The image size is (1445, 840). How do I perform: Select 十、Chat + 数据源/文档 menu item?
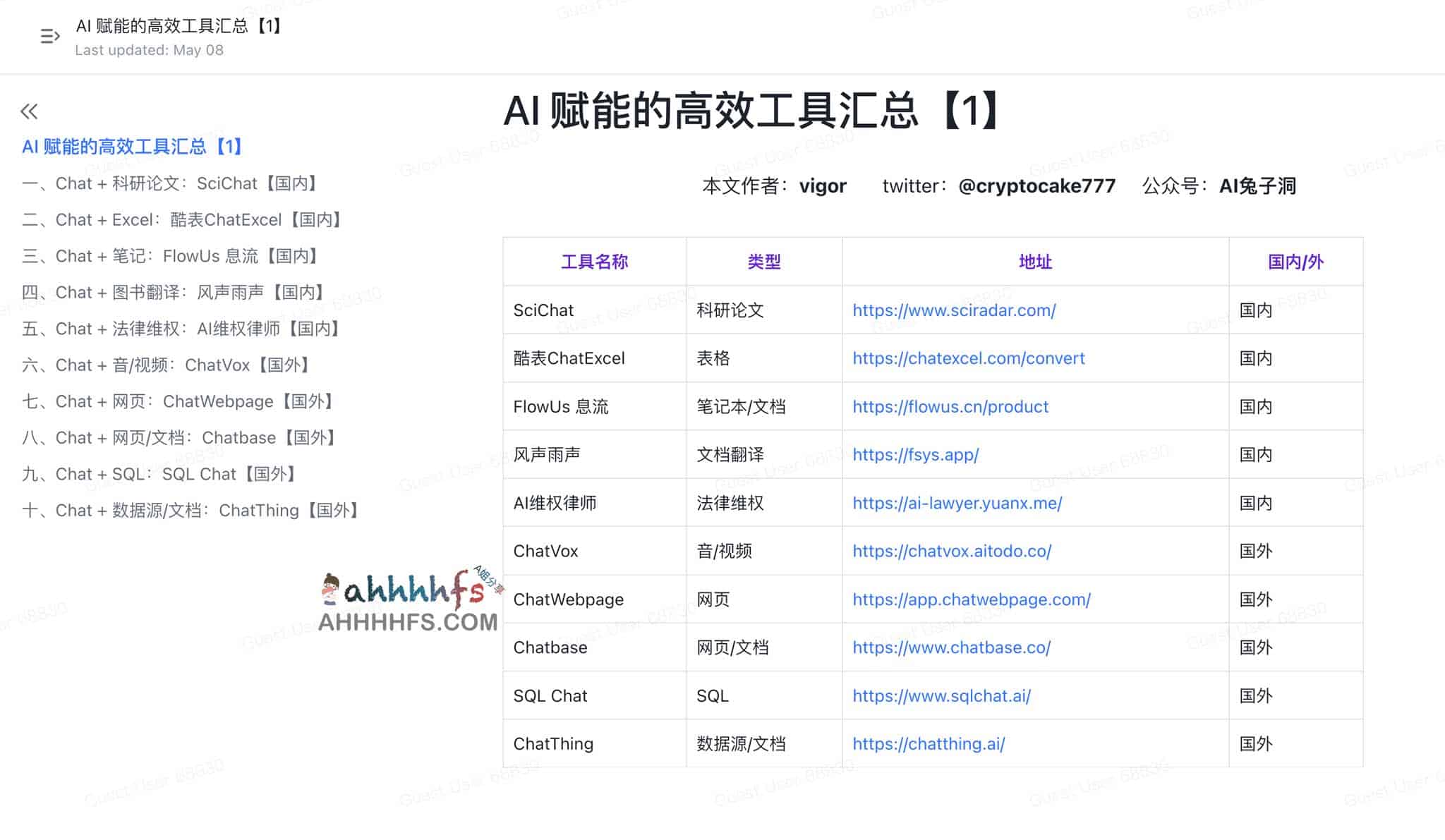(193, 510)
